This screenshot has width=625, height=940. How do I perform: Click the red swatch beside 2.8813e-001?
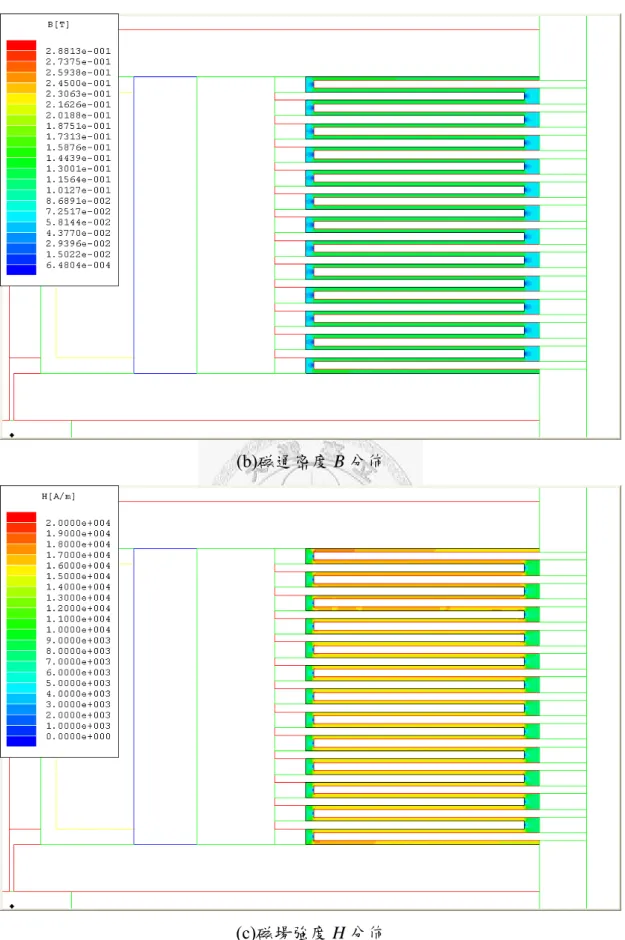tap(21, 46)
